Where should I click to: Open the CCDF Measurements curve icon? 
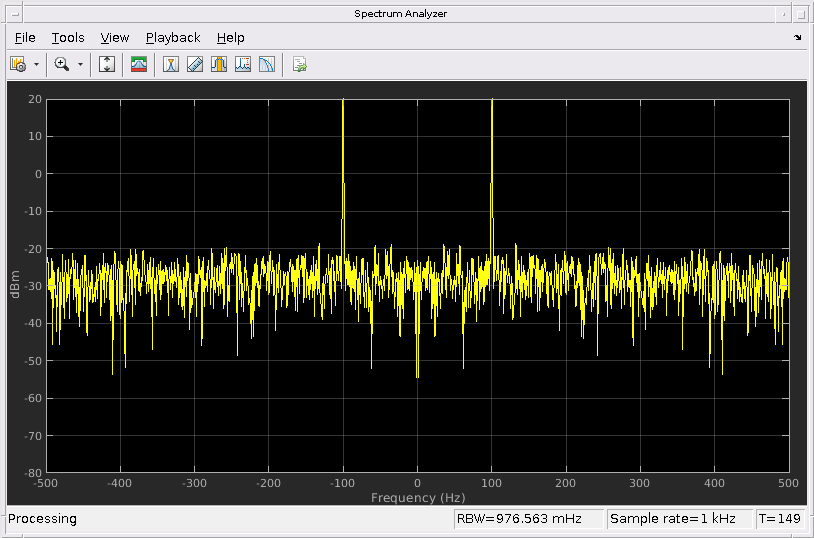point(267,64)
